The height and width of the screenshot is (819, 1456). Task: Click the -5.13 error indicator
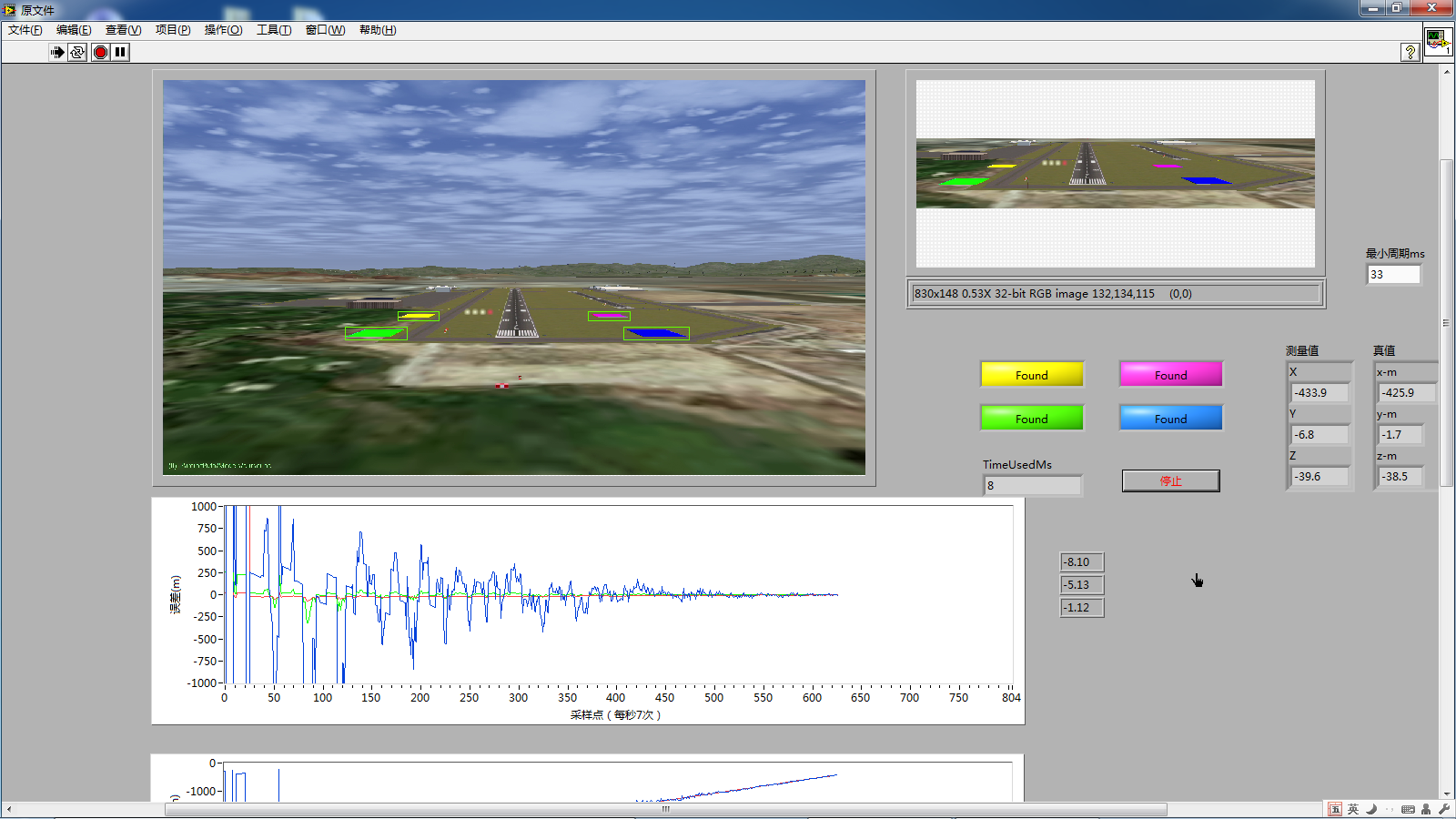tap(1082, 585)
